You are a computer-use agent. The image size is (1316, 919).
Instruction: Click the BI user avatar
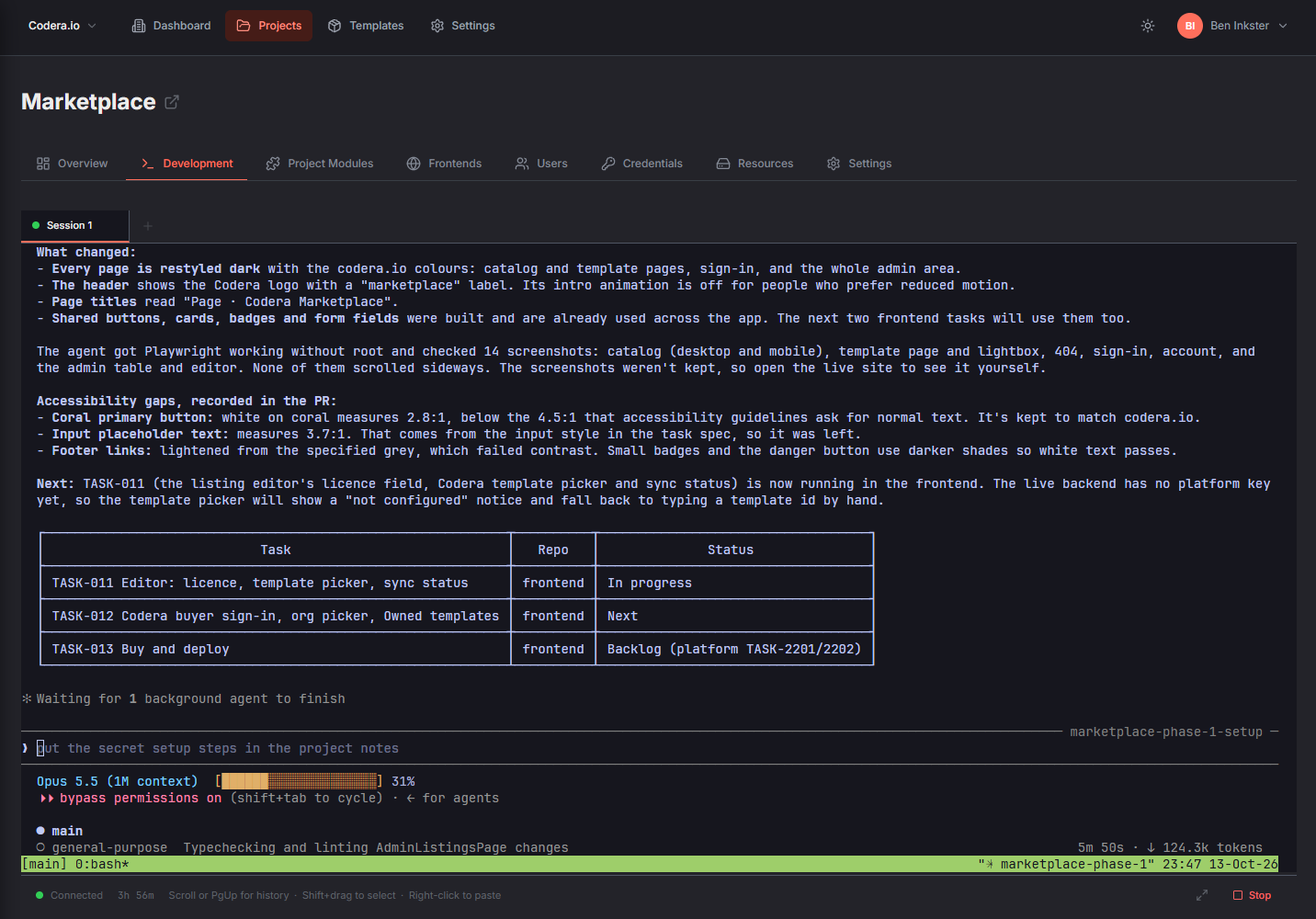1190,26
